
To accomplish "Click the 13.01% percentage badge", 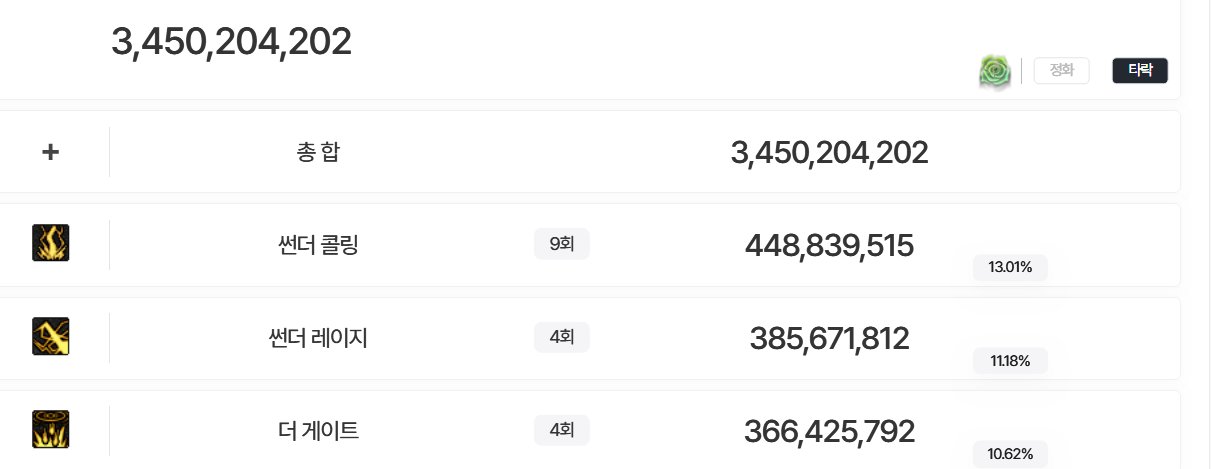I will pos(1010,267).
